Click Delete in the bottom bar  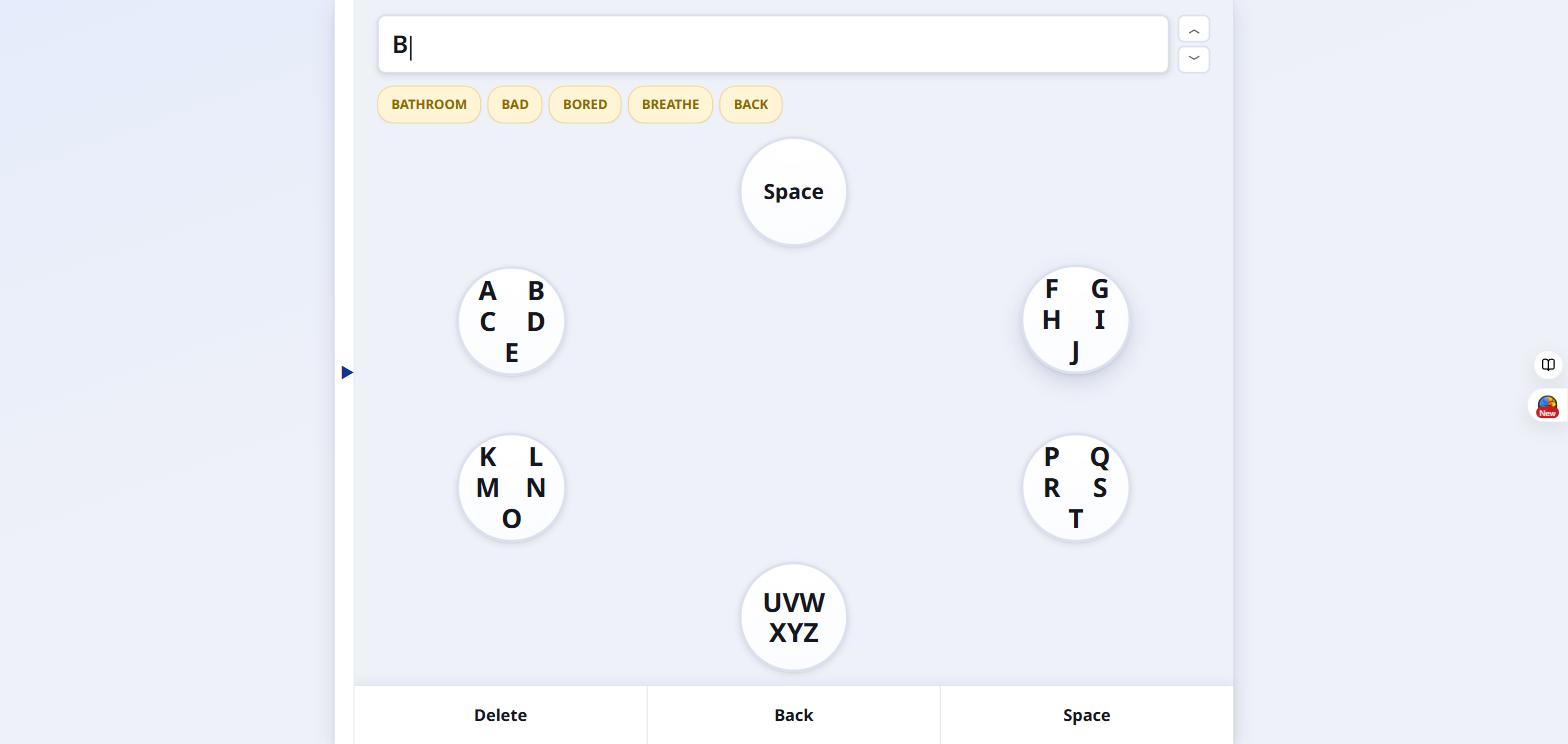[x=500, y=715]
